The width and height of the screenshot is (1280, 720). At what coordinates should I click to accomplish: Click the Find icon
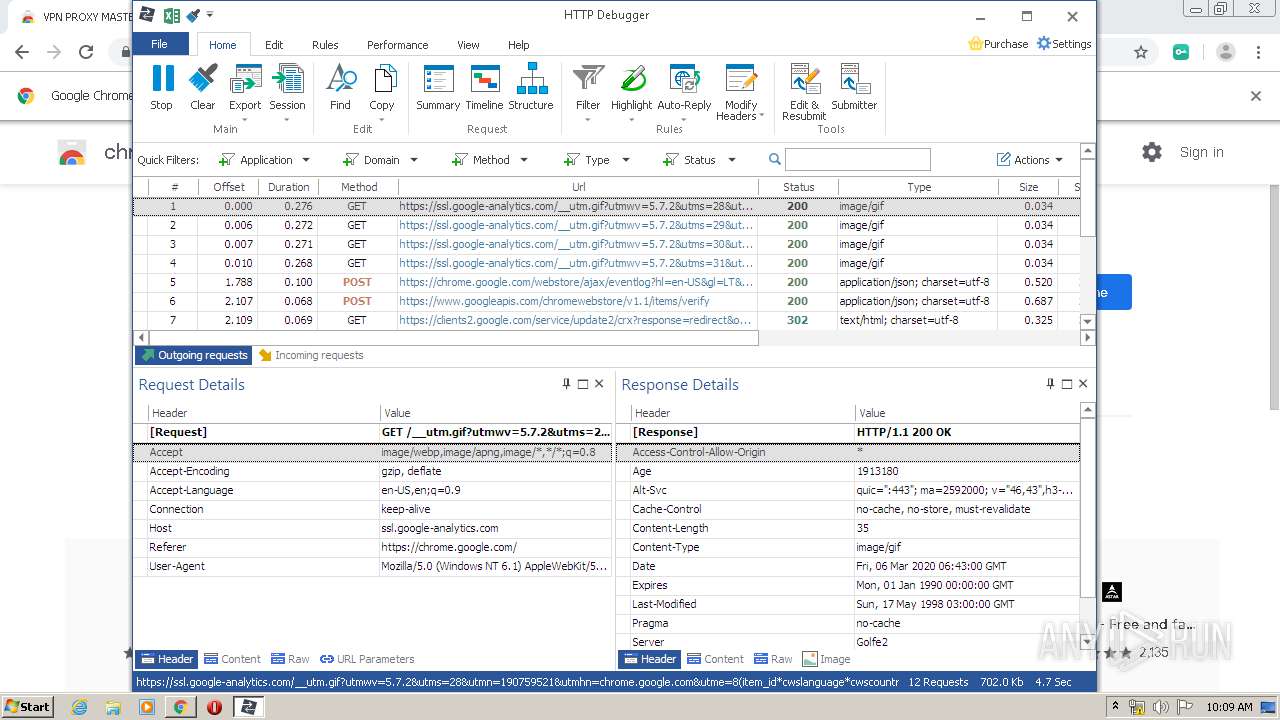(x=340, y=78)
